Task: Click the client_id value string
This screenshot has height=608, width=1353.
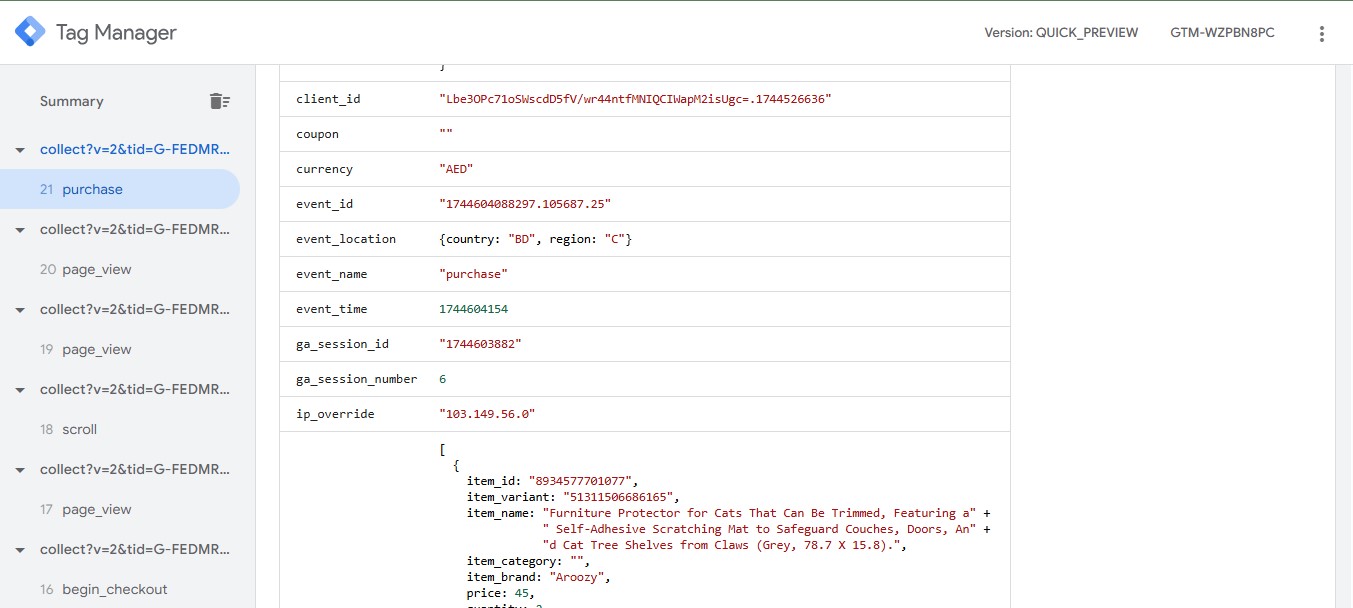Action: click(x=635, y=99)
